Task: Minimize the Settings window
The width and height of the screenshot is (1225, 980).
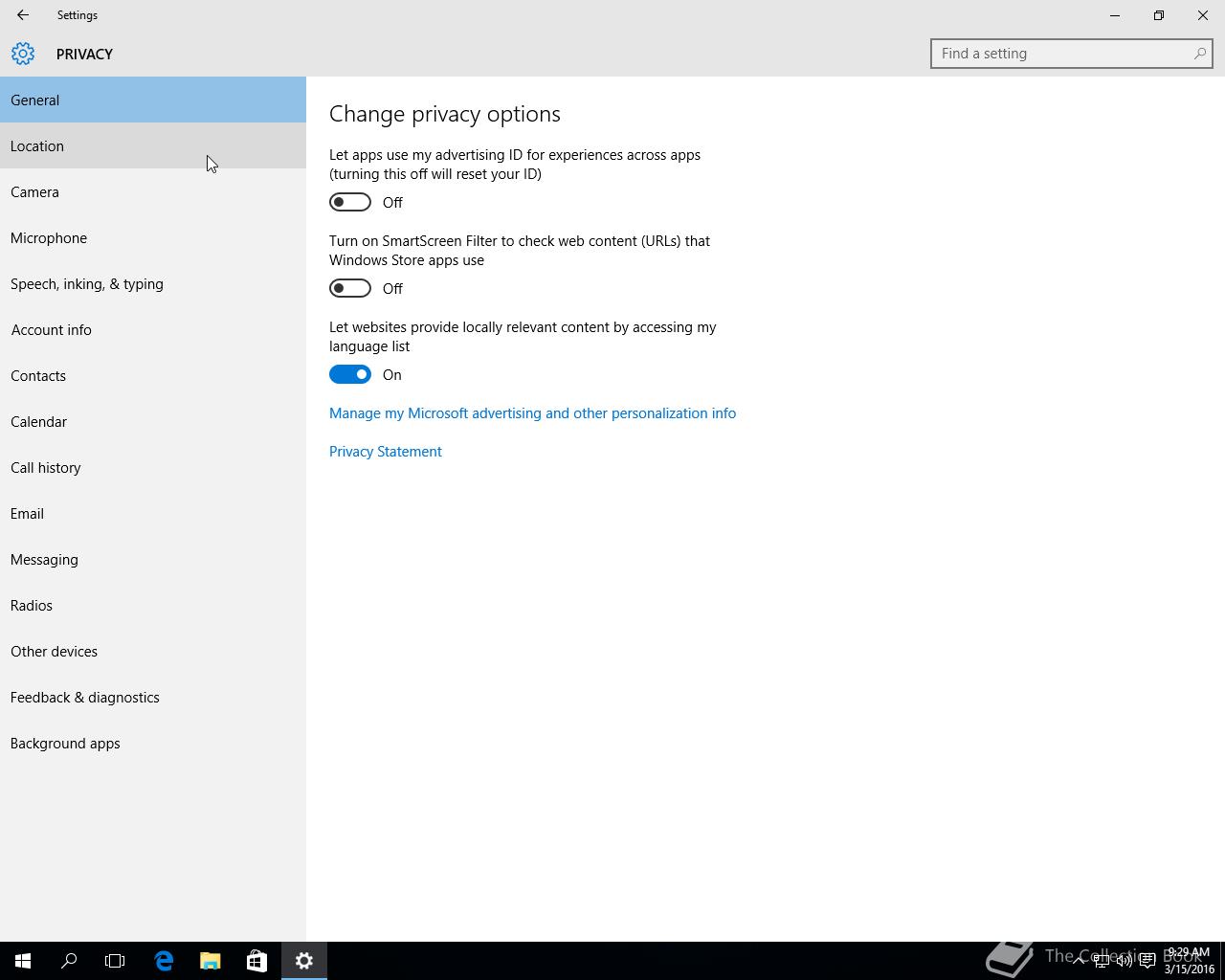Action: coord(1115,15)
